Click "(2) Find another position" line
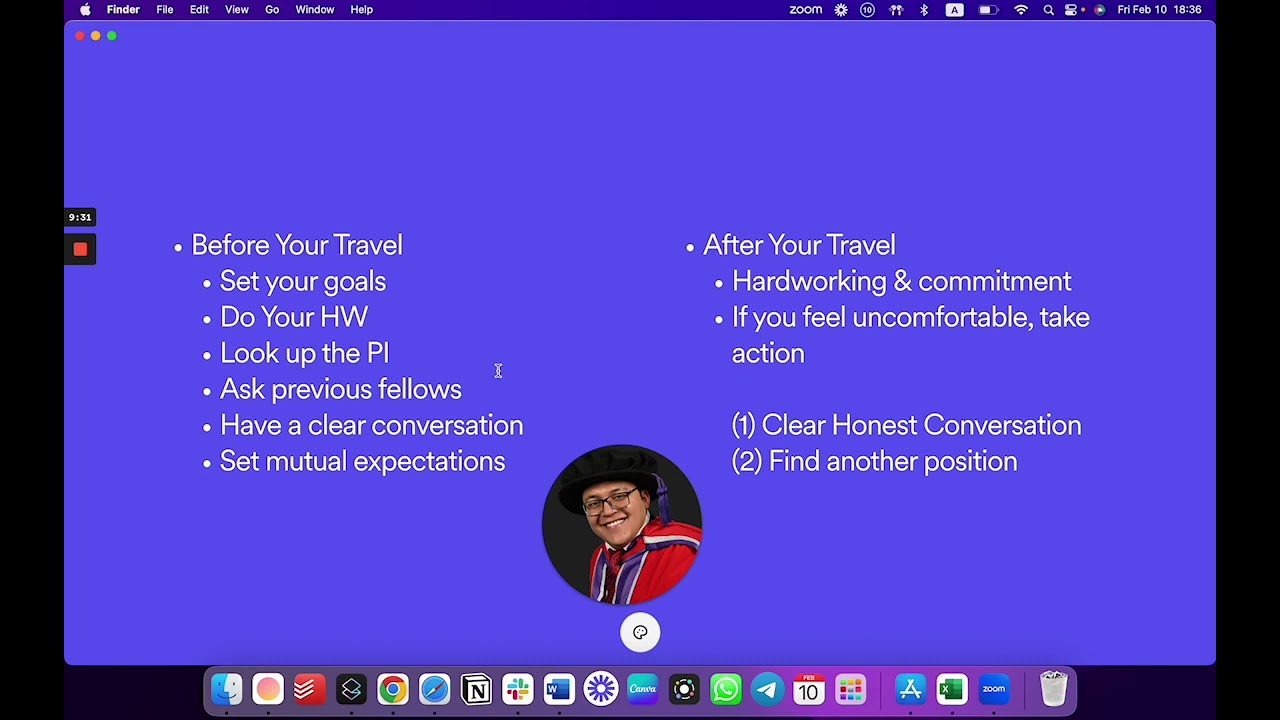Image resolution: width=1280 pixels, height=720 pixels. tap(874, 461)
